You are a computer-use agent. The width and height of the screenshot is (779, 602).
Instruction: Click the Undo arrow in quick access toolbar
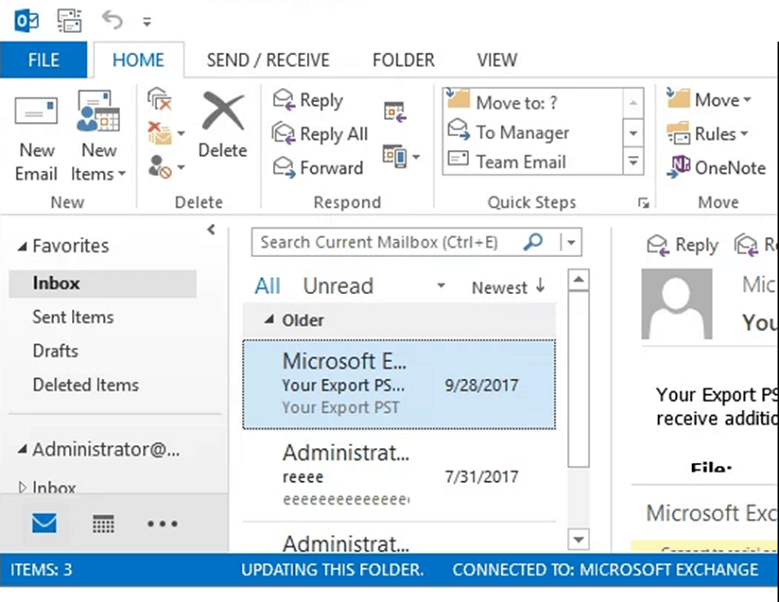click(112, 20)
